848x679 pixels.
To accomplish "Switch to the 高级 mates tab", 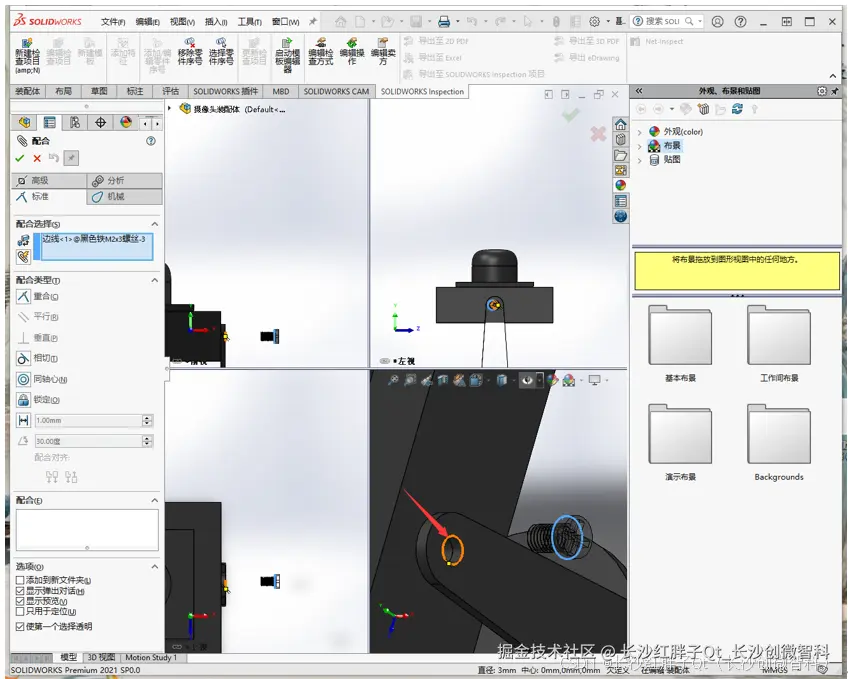I will [x=49, y=181].
